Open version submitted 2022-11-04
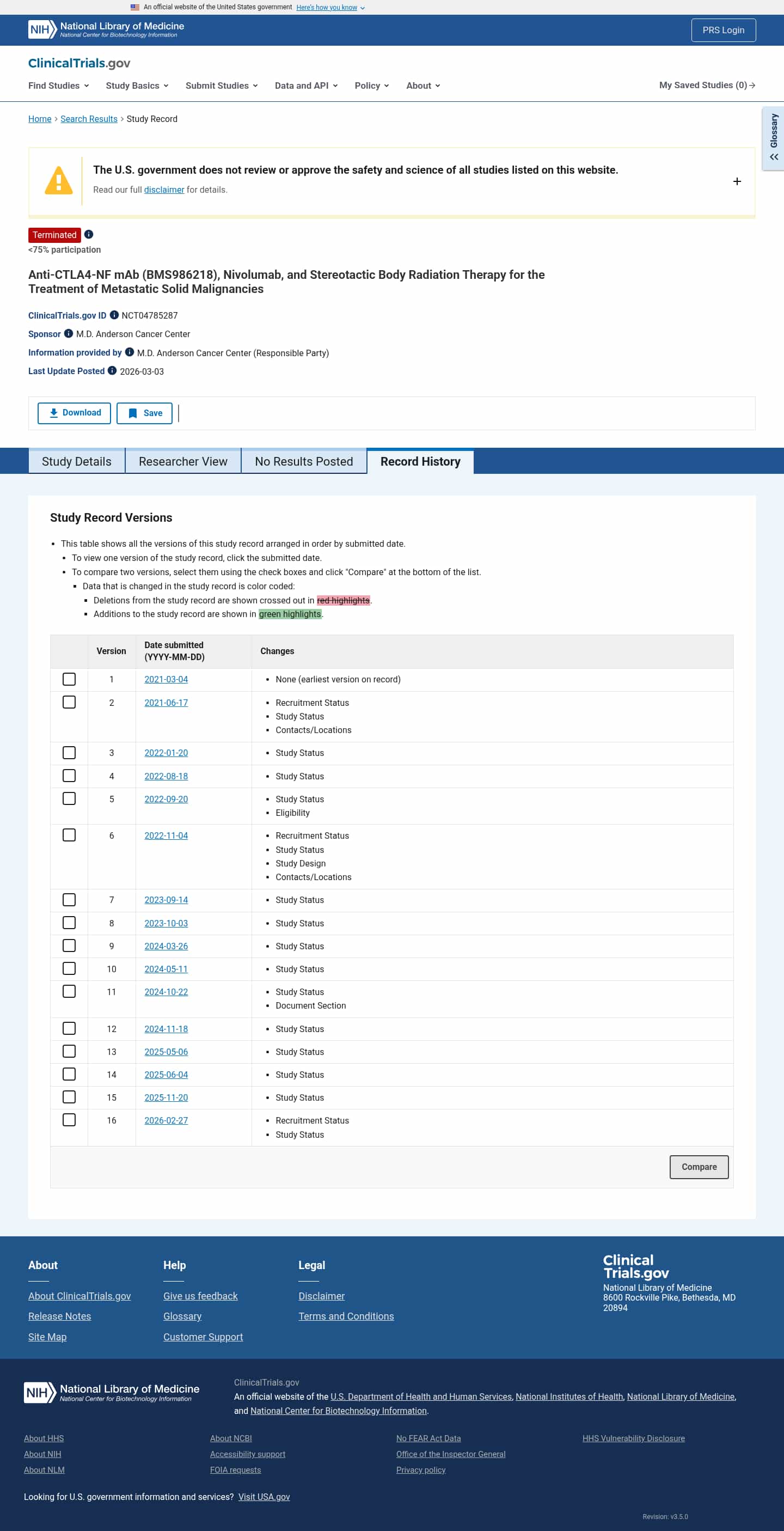This screenshot has height=1531, width=784. 166,835
